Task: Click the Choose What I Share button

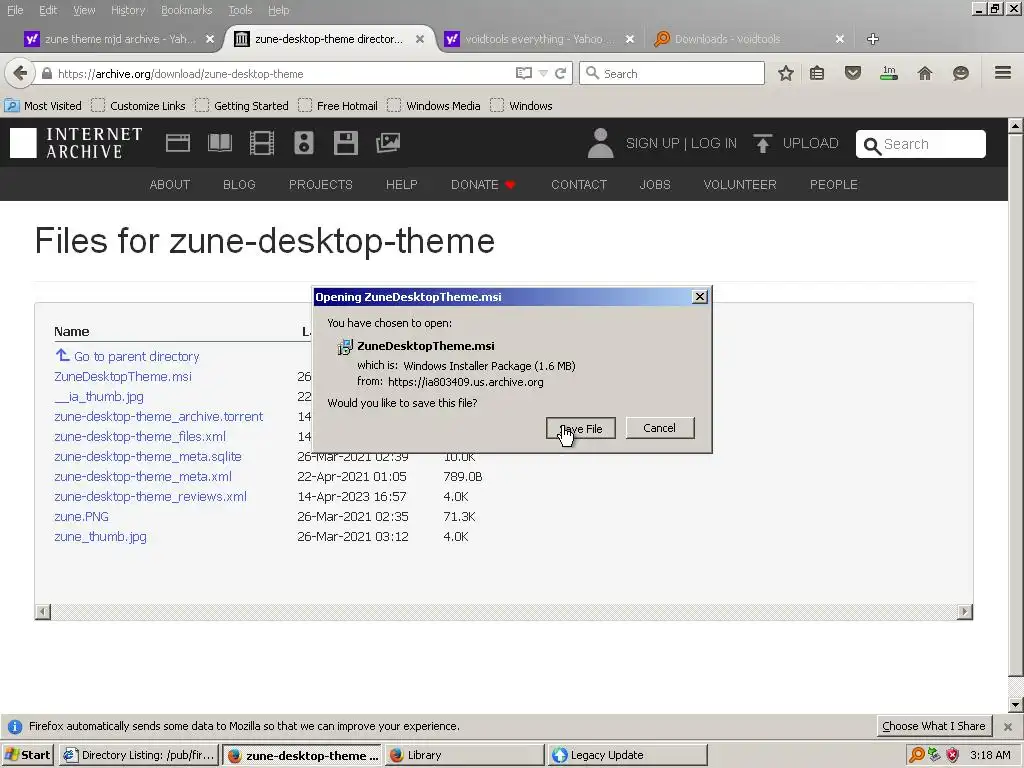Action: coord(933,726)
